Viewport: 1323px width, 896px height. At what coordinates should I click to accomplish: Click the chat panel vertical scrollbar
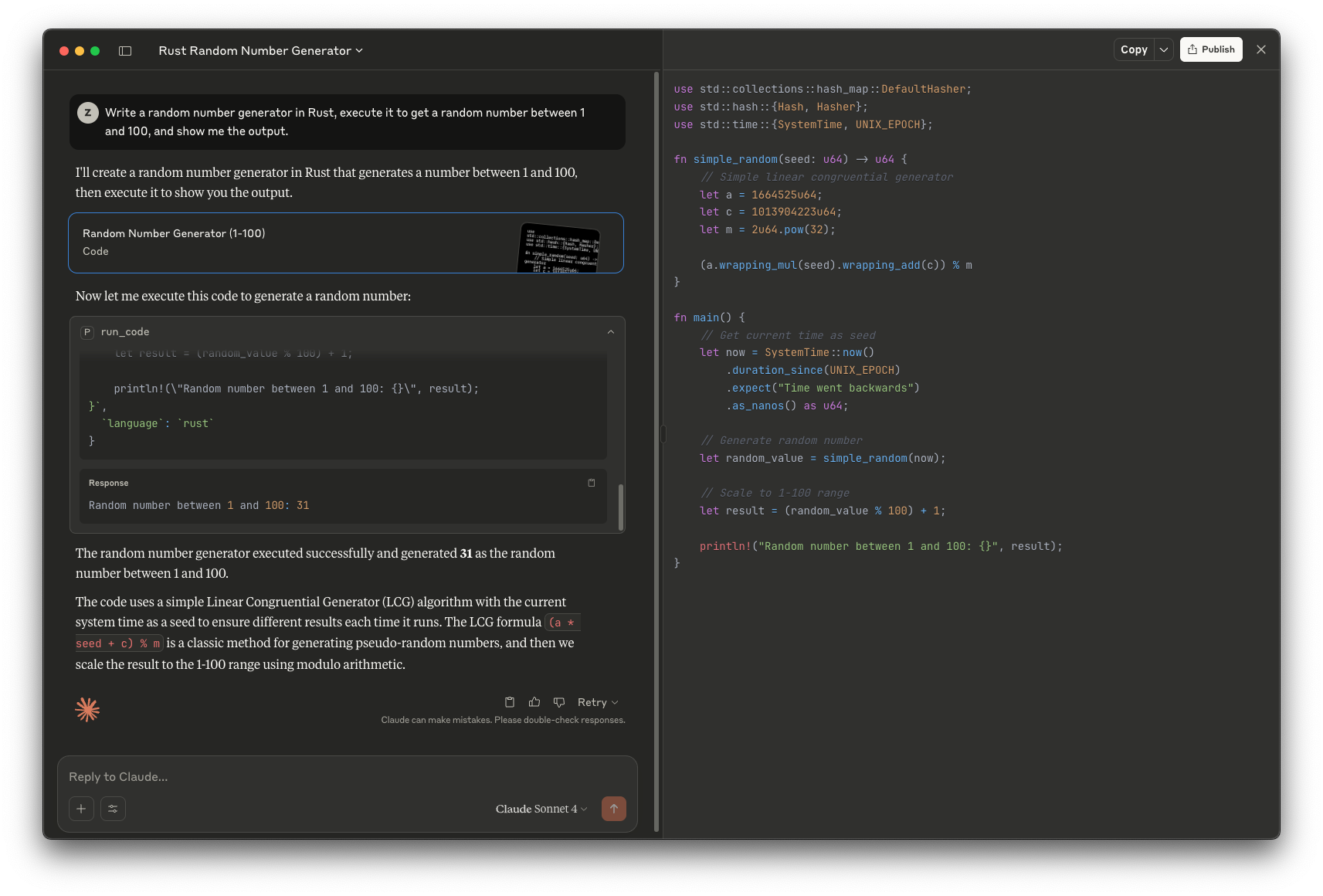coord(656,452)
